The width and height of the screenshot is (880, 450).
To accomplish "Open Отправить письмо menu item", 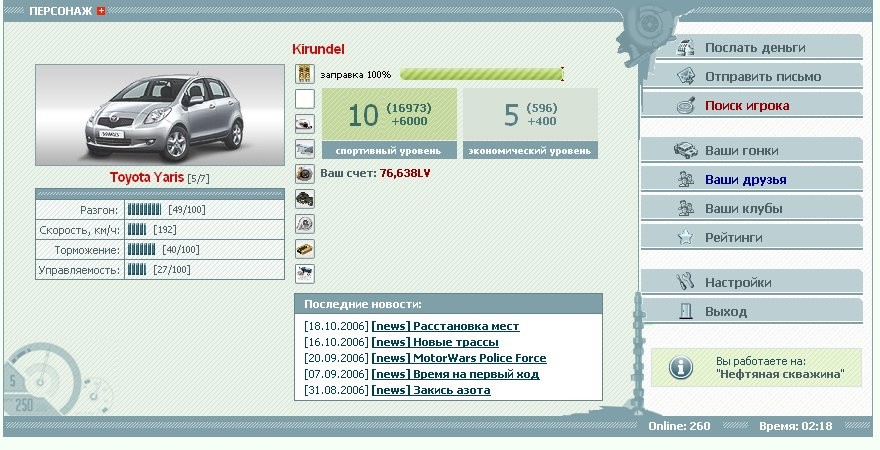I will 751,77.
